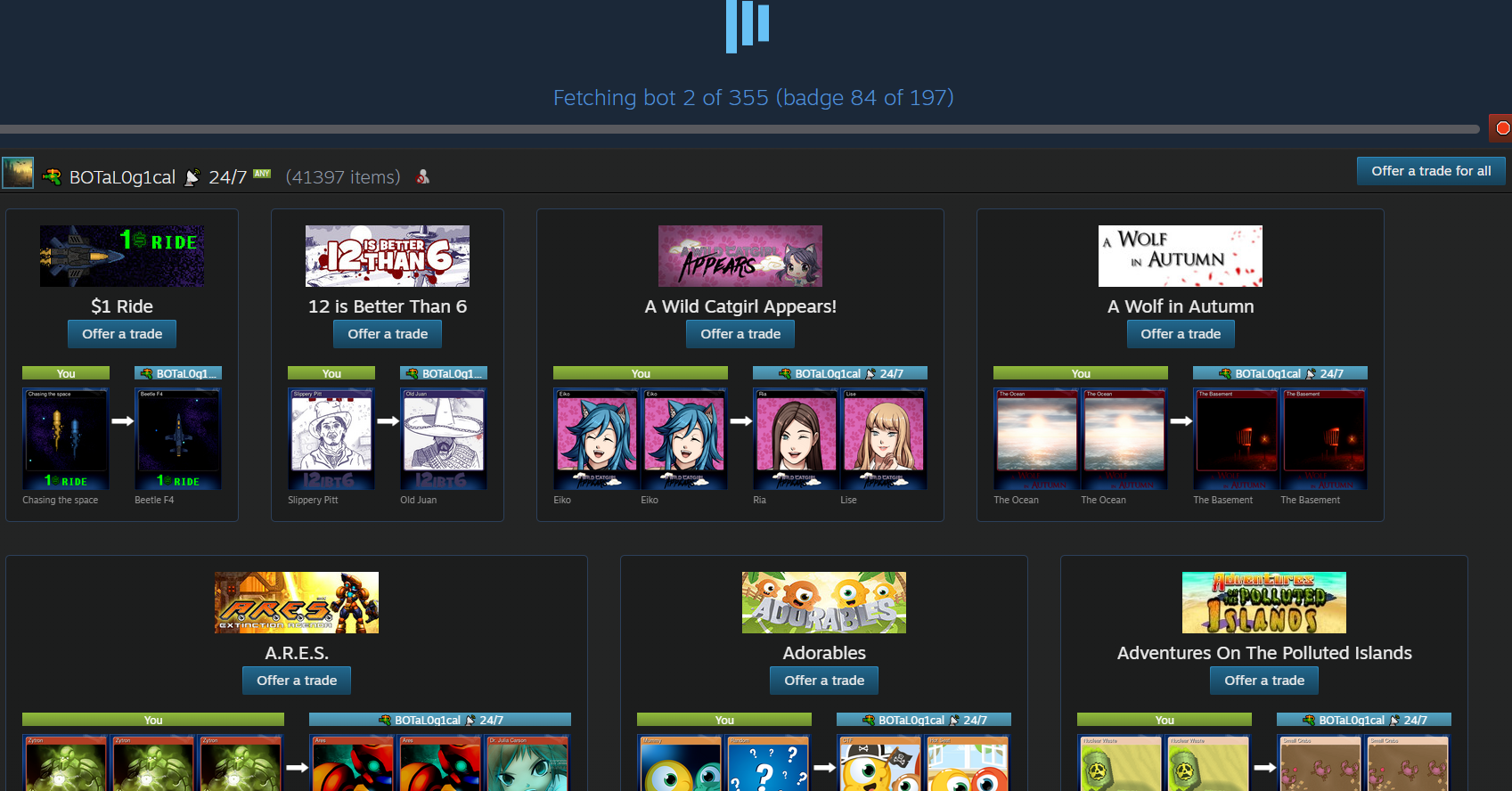The width and height of the screenshot is (1512, 791).
Task: Click the You header in A Wild Catgirl trade
Action: [641, 373]
